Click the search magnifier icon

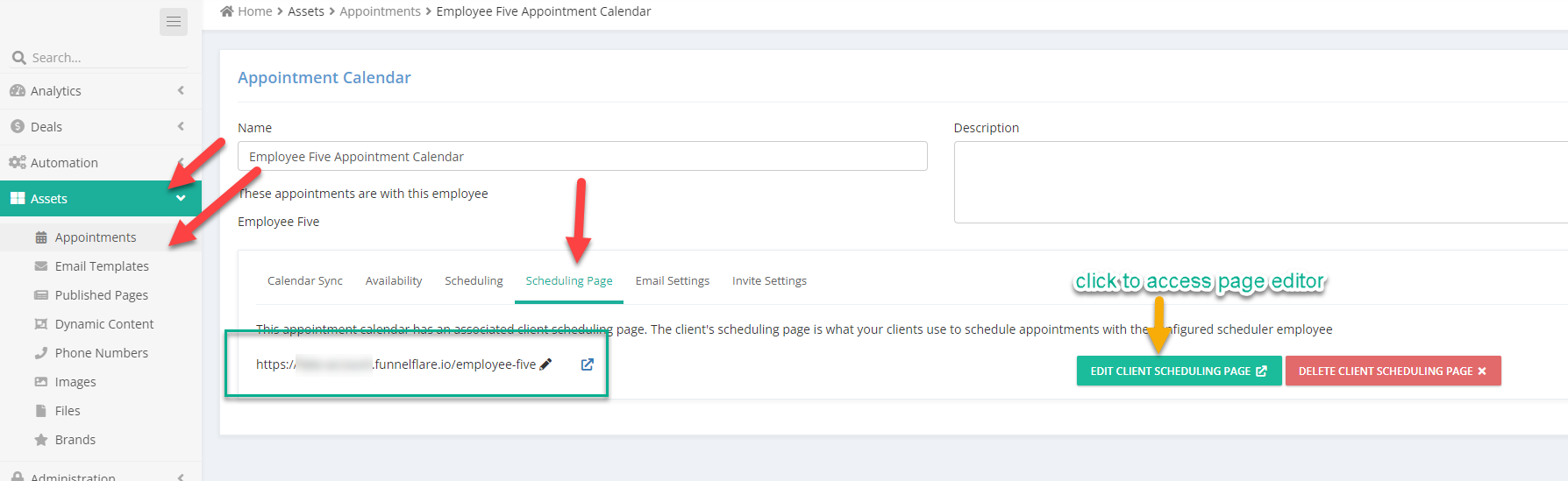(18, 58)
